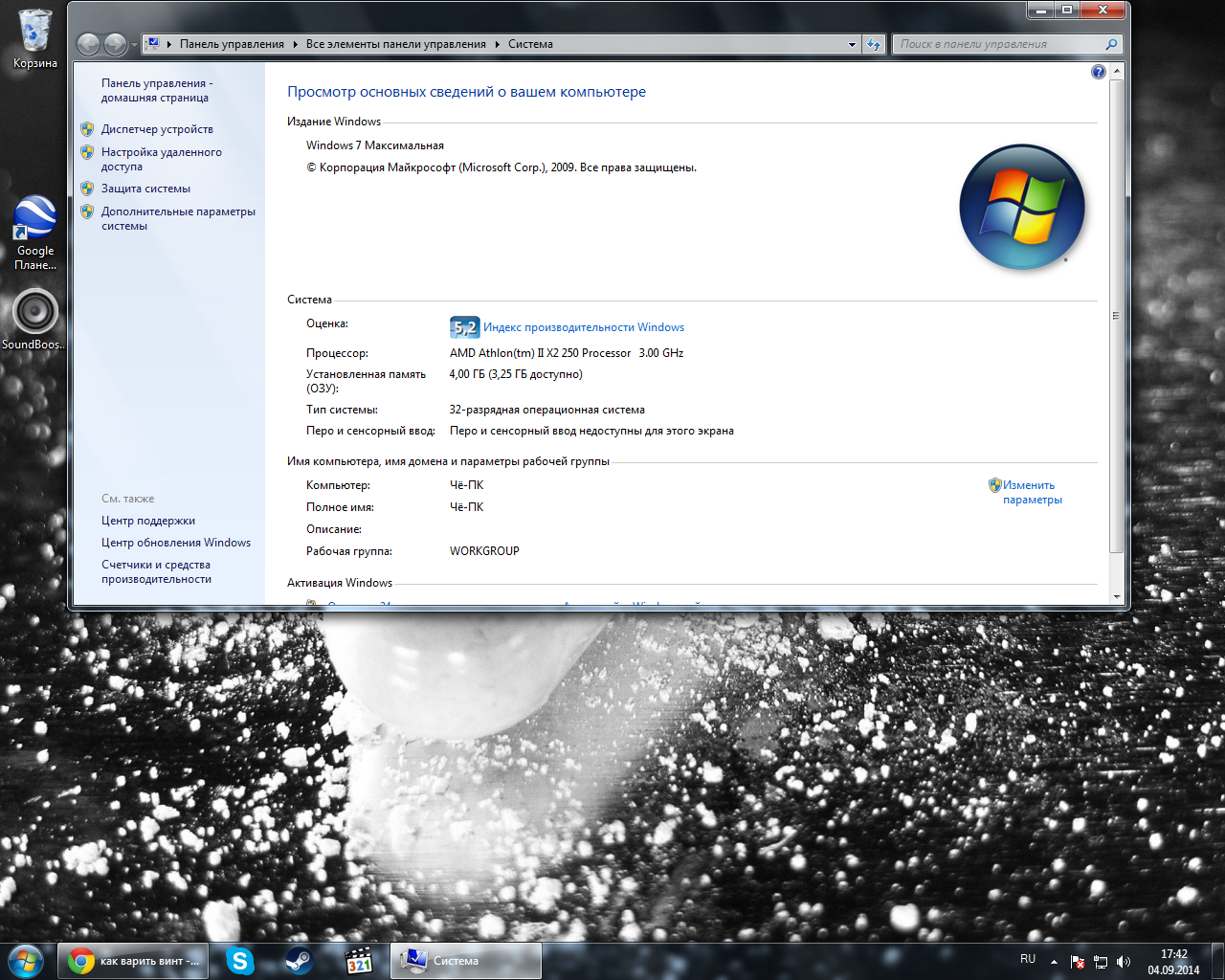This screenshot has width=1225, height=980.
Task: Expand arrow before Система breadcrumb
Action: pyautogui.click(x=498, y=44)
